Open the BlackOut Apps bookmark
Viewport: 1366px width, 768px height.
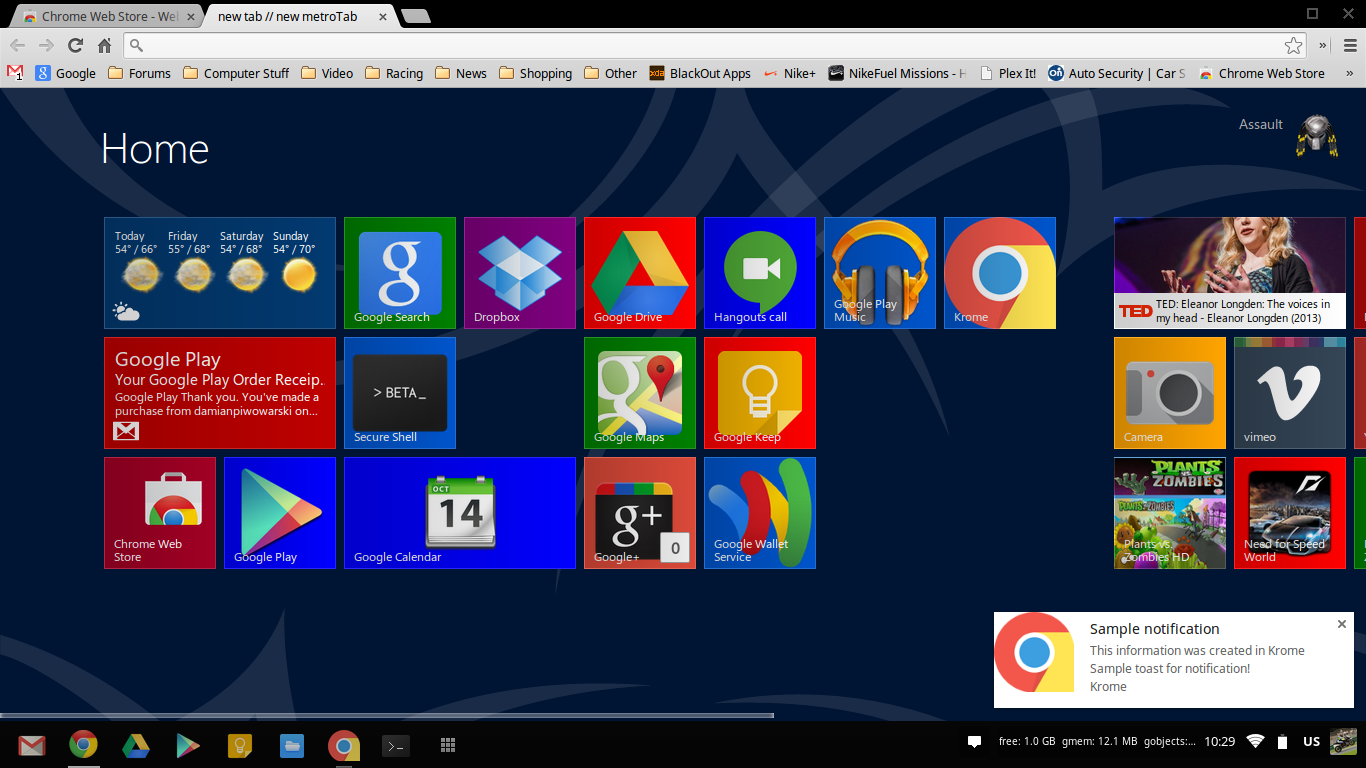click(700, 73)
